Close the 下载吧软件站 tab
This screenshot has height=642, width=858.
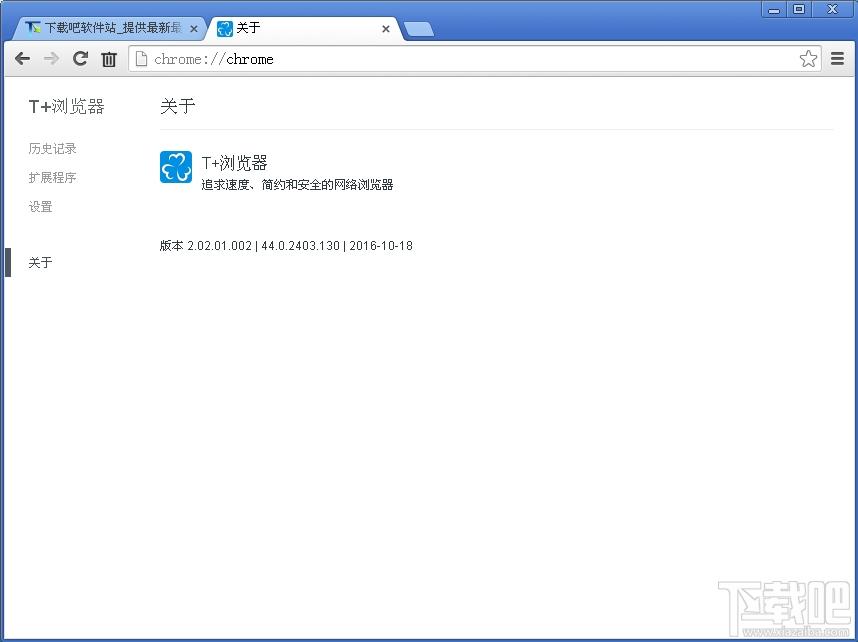[x=194, y=29]
